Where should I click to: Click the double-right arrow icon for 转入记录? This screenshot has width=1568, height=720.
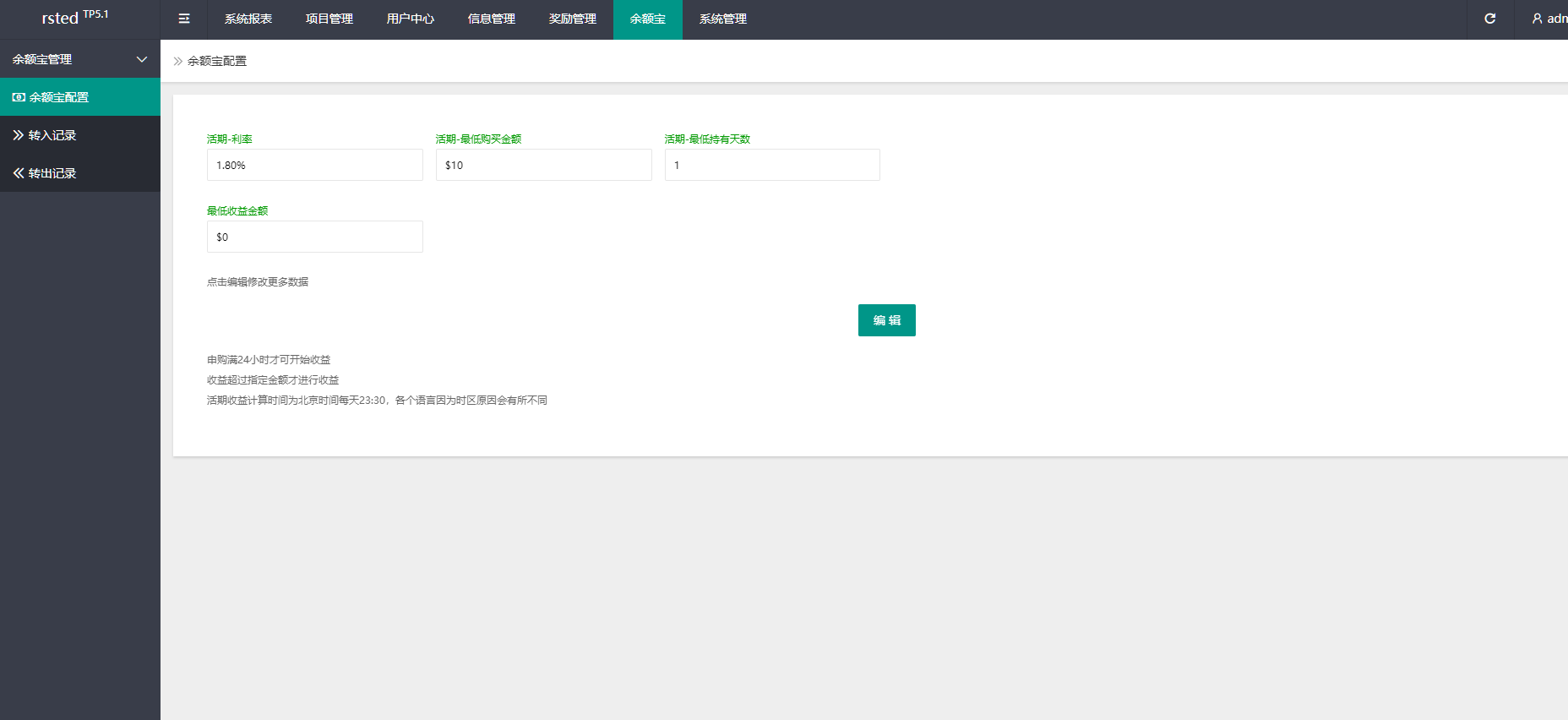[x=19, y=135]
